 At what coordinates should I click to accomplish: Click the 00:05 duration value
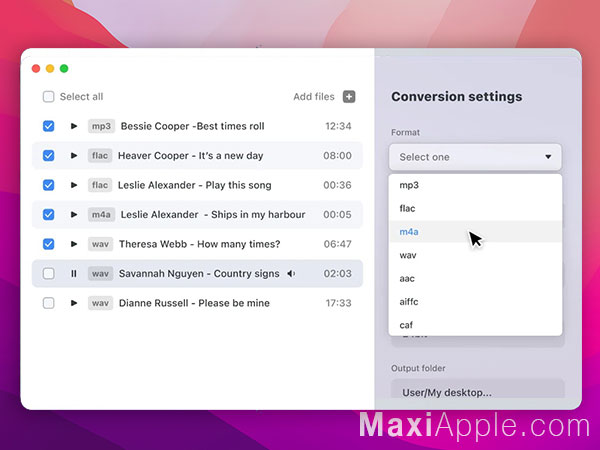(x=337, y=214)
